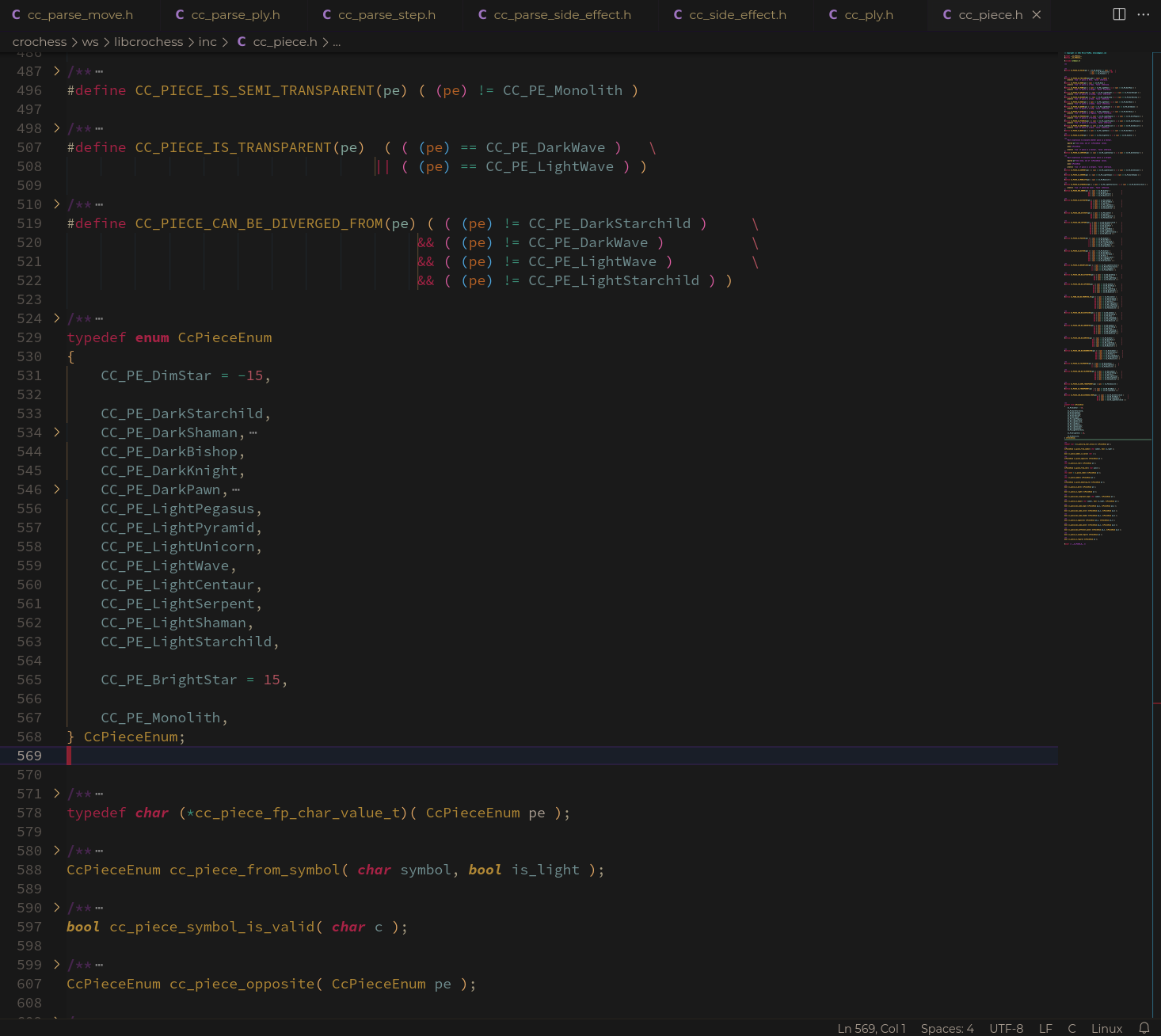Collapse the comment block at line 487
The image size is (1161, 1036).
tap(56, 71)
